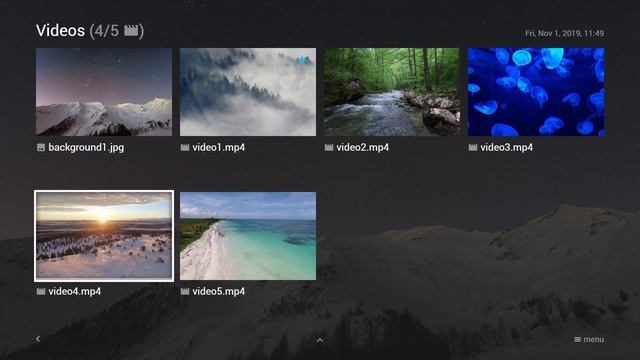Open the menu button
This screenshot has height=360, width=640.
(589, 340)
